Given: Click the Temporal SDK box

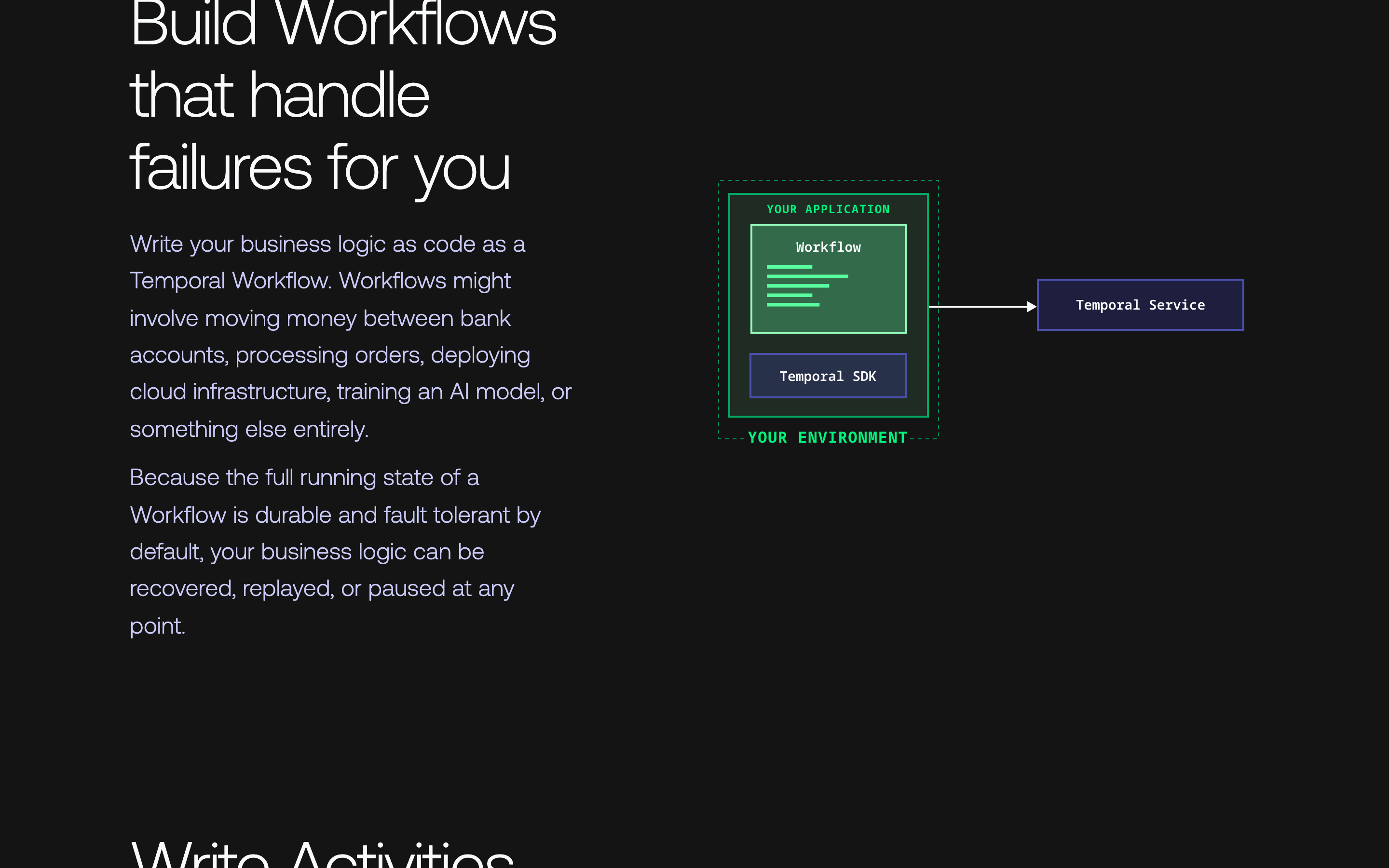Looking at the screenshot, I should [x=828, y=376].
